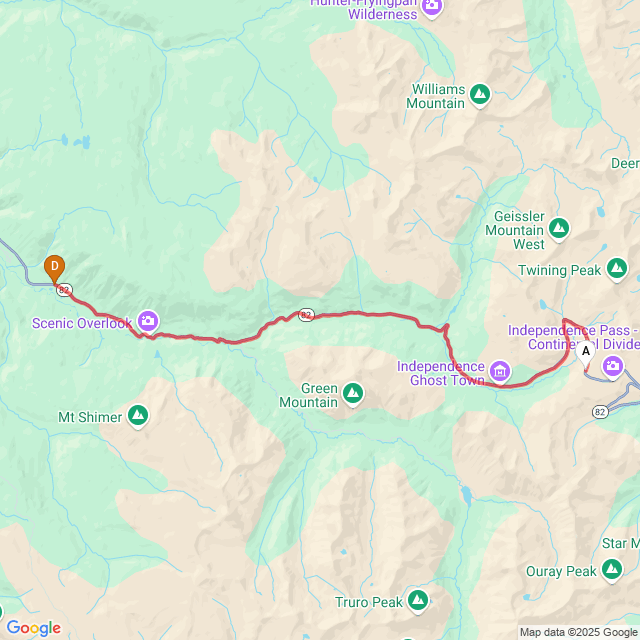Select the Scenic Overlook camera icon
This screenshot has height=640, width=640.
[x=148, y=322]
